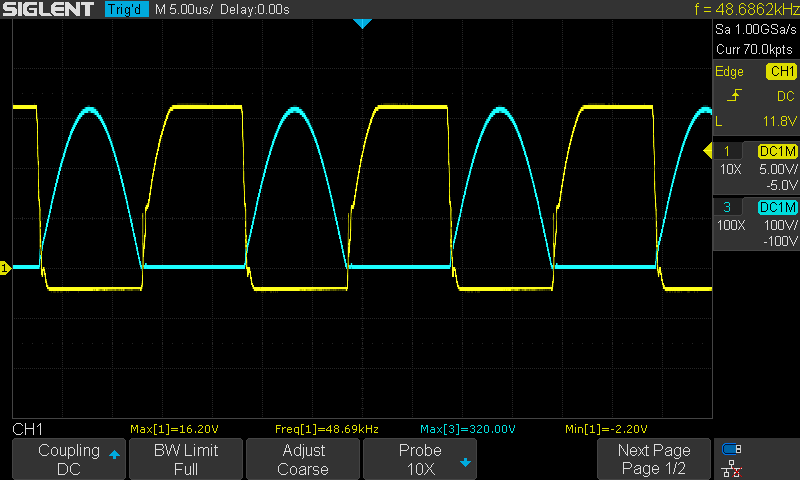
Task: Click the Edge trigger type label
Action: tap(729, 71)
